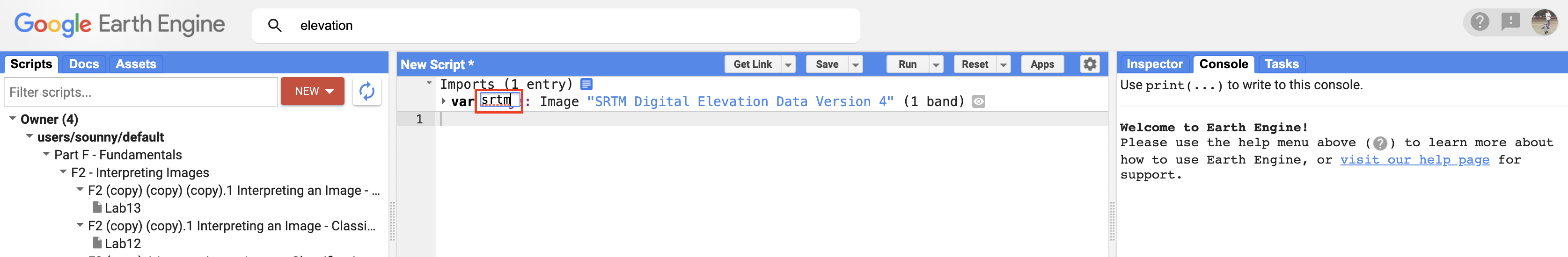Open the Save dropdown arrow

tap(856, 64)
